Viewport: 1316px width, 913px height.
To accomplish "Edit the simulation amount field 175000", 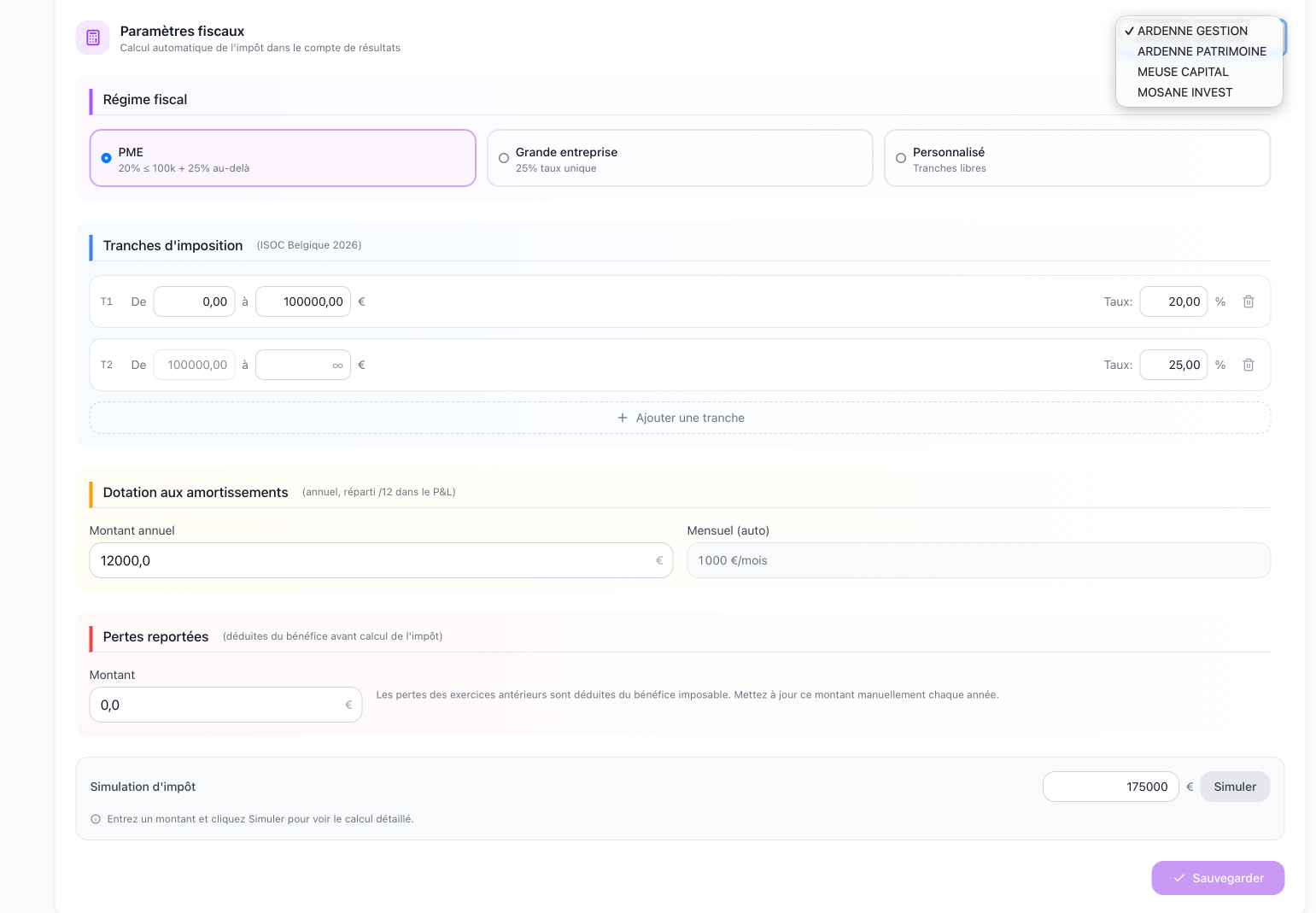I will pyautogui.click(x=1110, y=787).
